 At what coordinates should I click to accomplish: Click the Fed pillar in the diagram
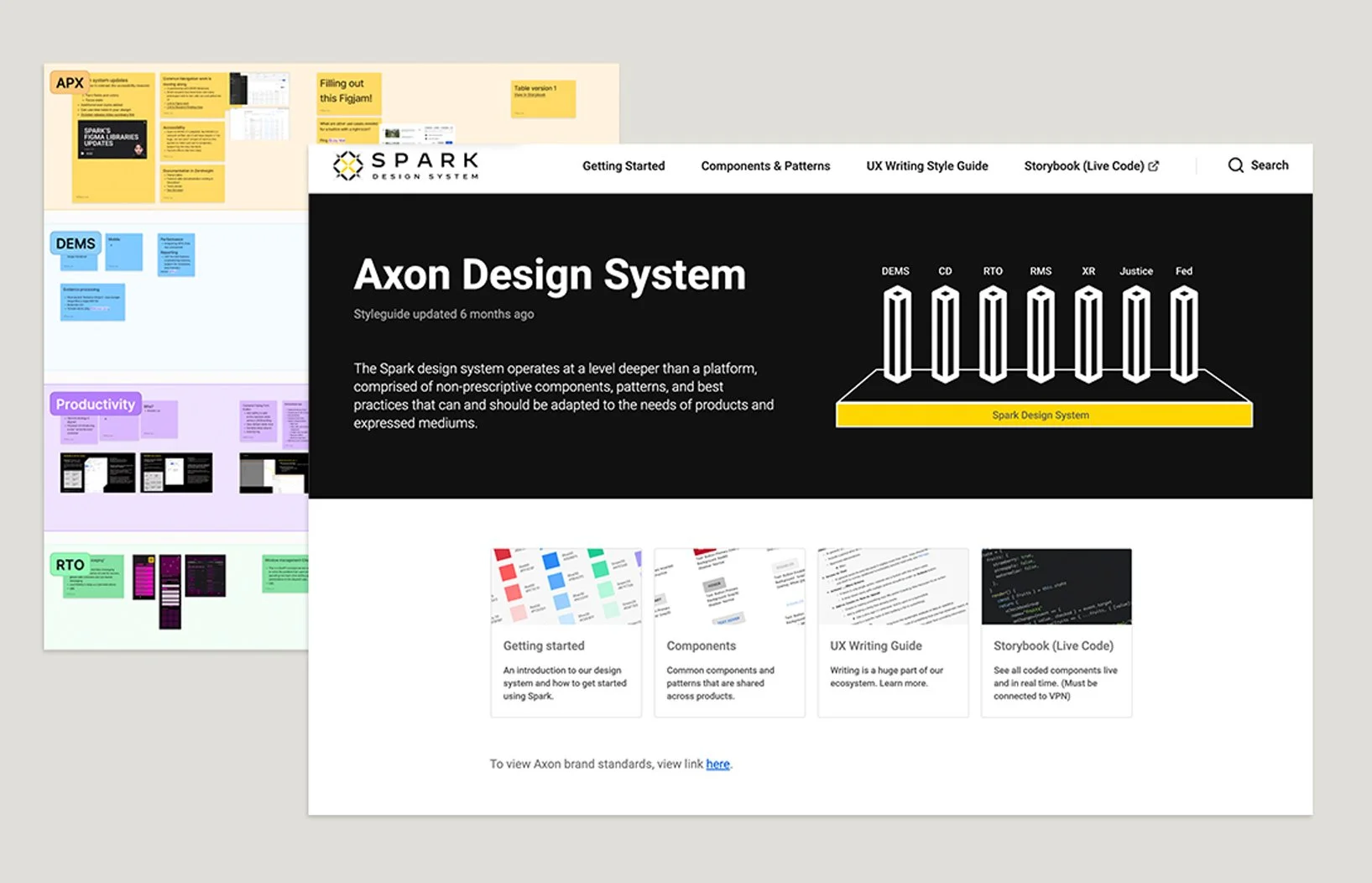pyautogui.click(x=1184, y=334)
